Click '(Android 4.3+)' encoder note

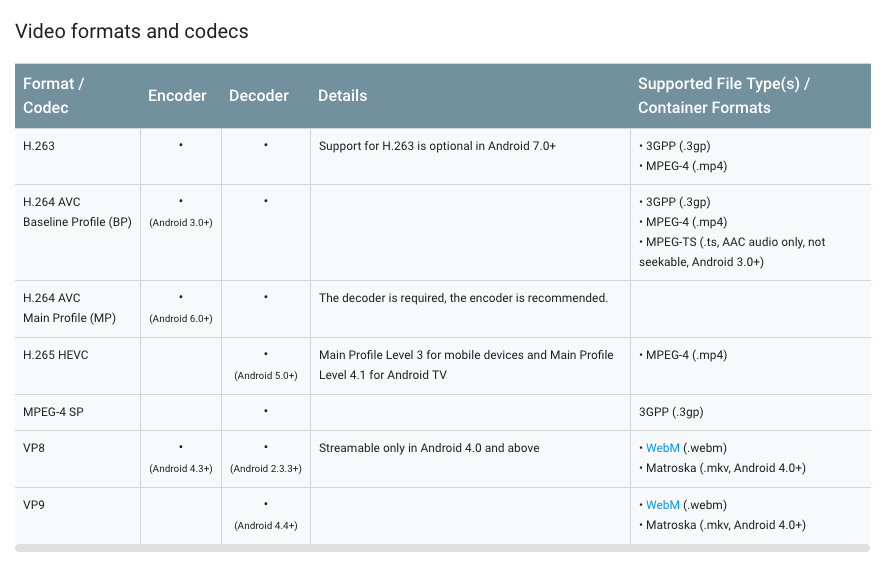[181, 469]
